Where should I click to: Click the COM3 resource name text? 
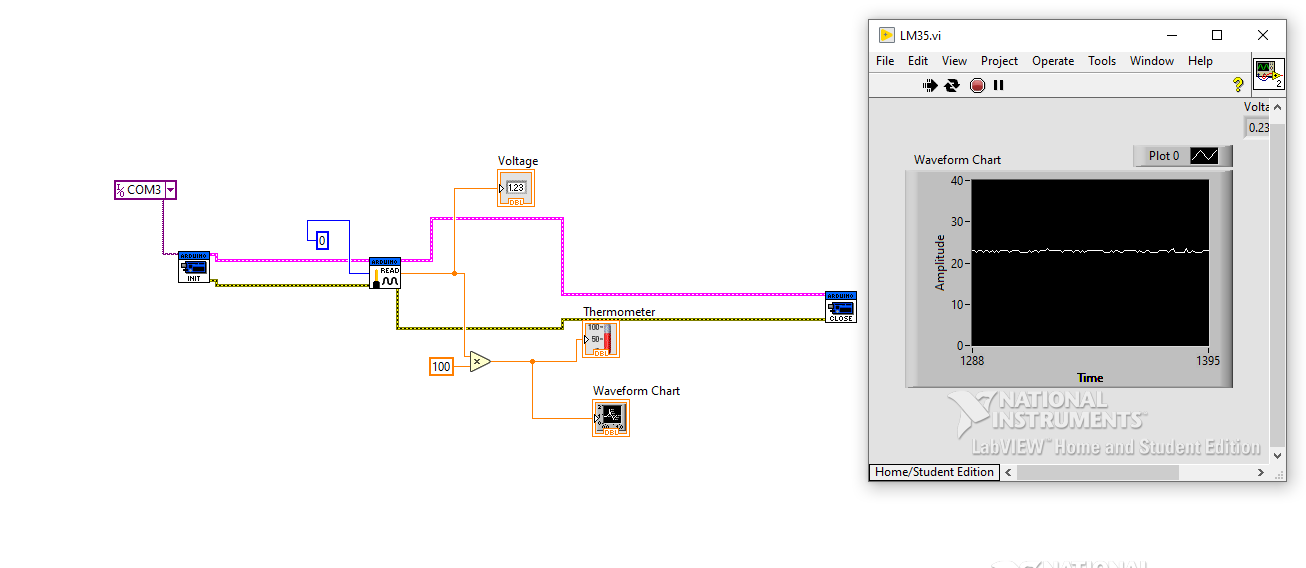144,190
